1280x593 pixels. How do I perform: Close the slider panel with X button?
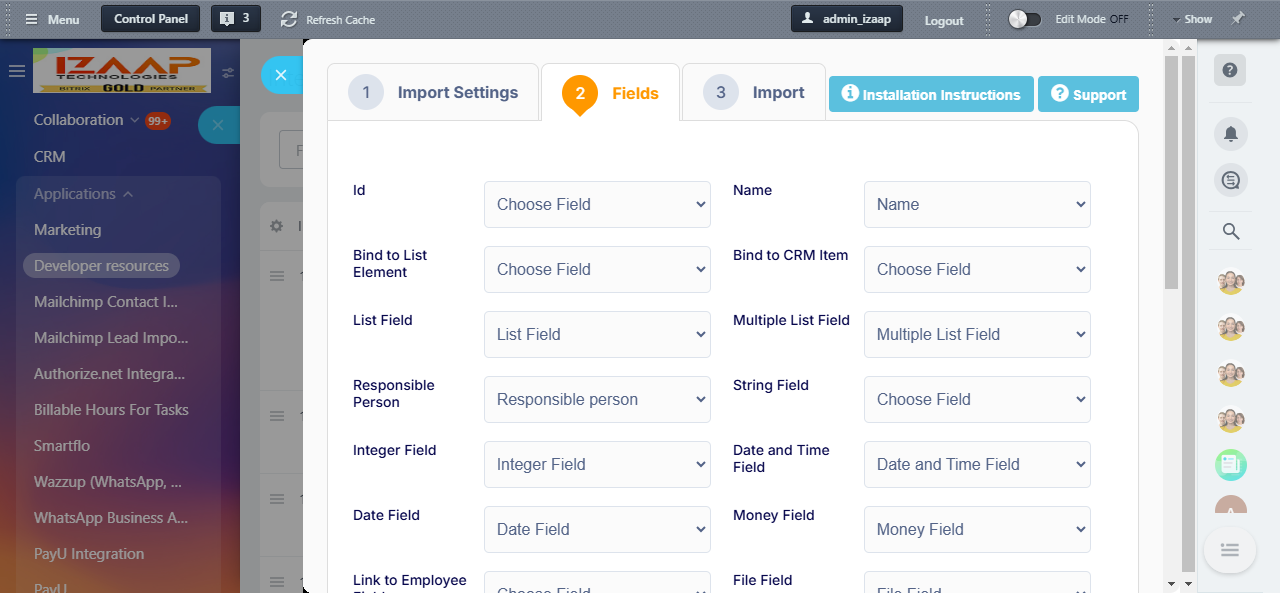click(x=281, y=75)
